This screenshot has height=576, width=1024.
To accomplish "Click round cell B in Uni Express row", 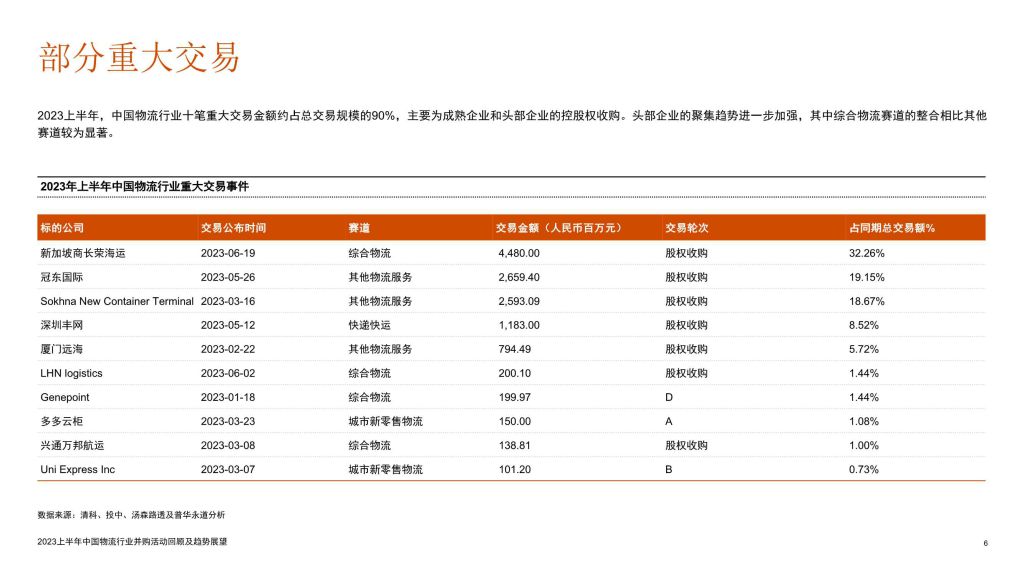I will tap(669, 470).
